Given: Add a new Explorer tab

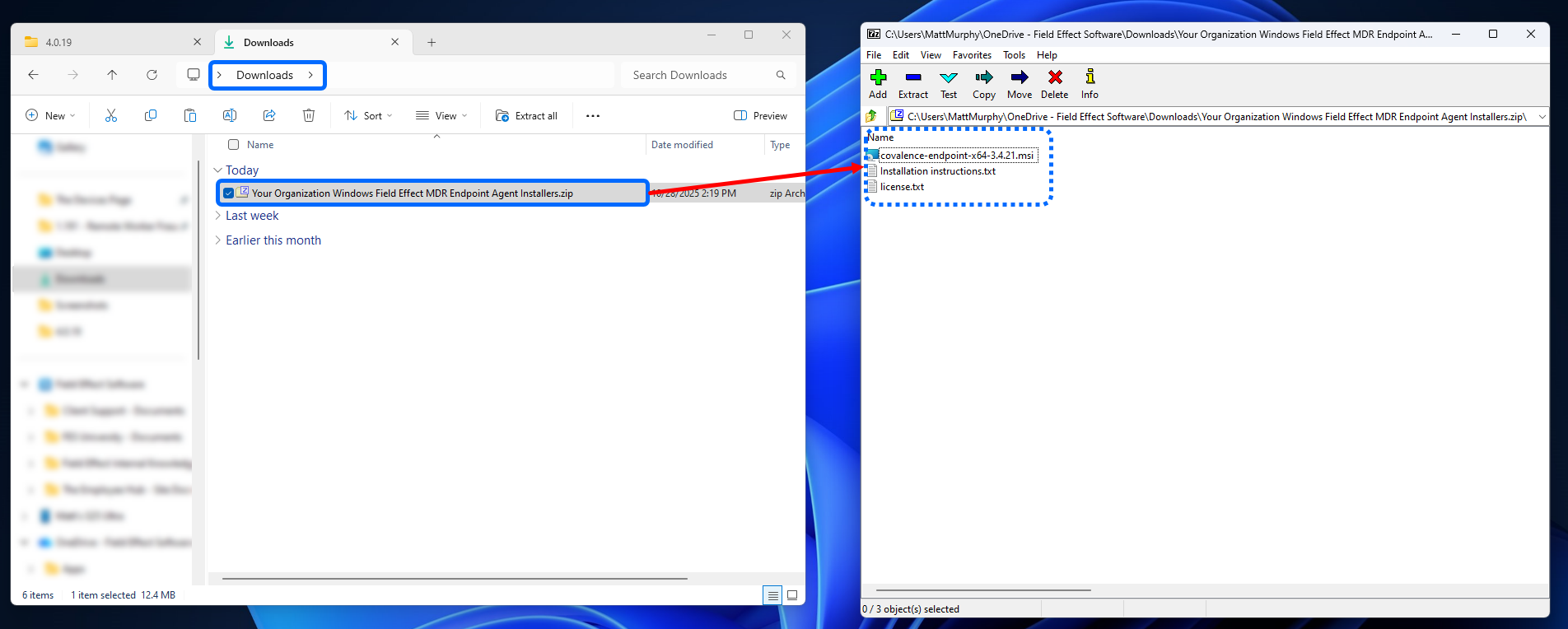Looking at the screenshot, I should (x=432, y=42).
